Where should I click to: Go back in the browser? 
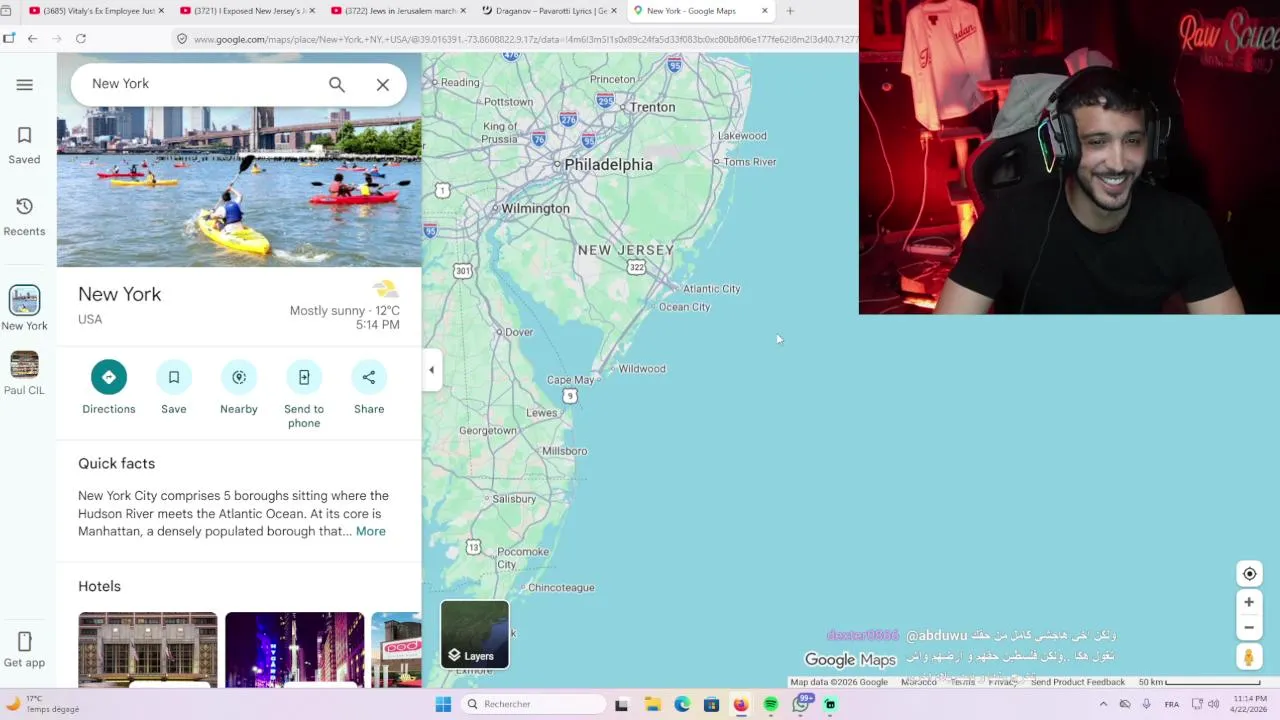tap(32, 39)
